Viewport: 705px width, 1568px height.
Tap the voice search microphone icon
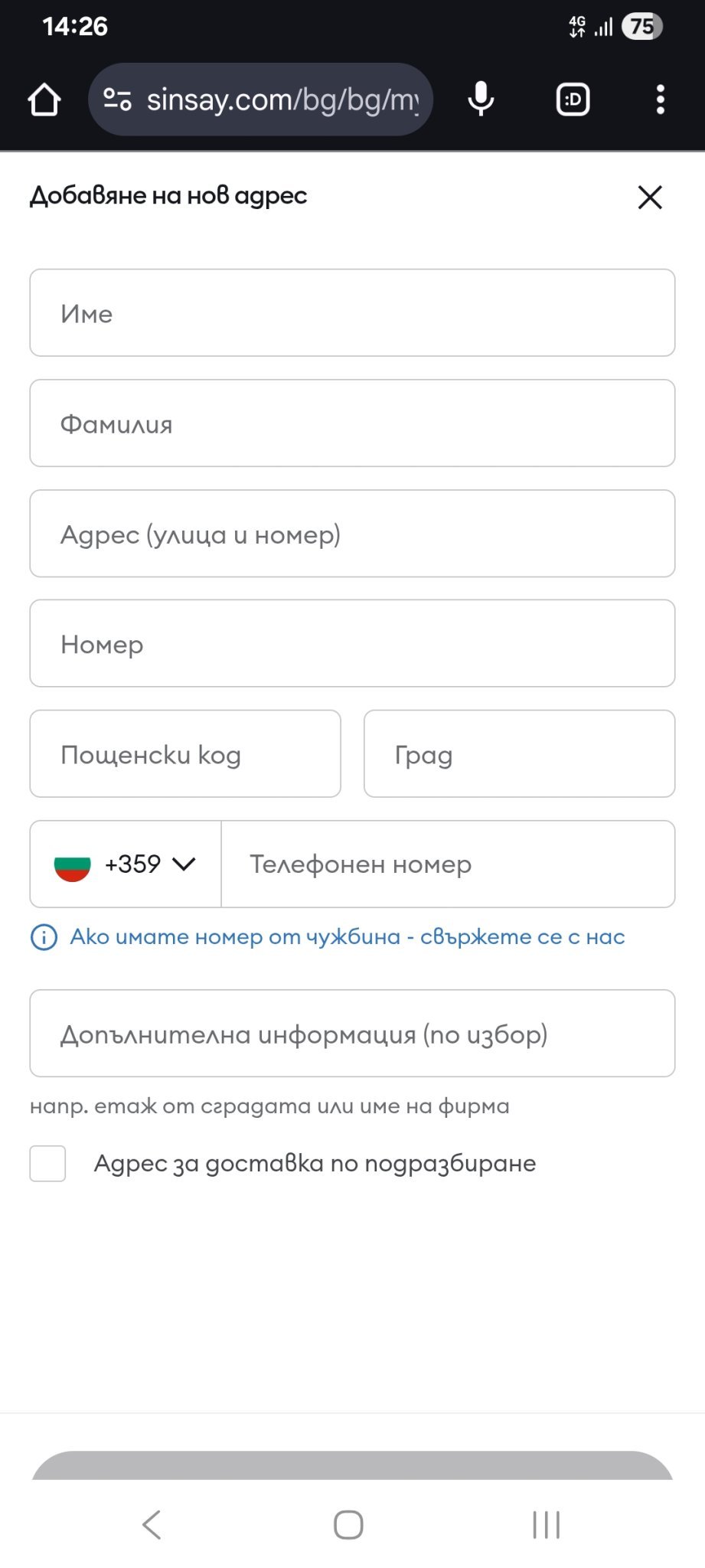pyautogui.click(x=481, y=100)
